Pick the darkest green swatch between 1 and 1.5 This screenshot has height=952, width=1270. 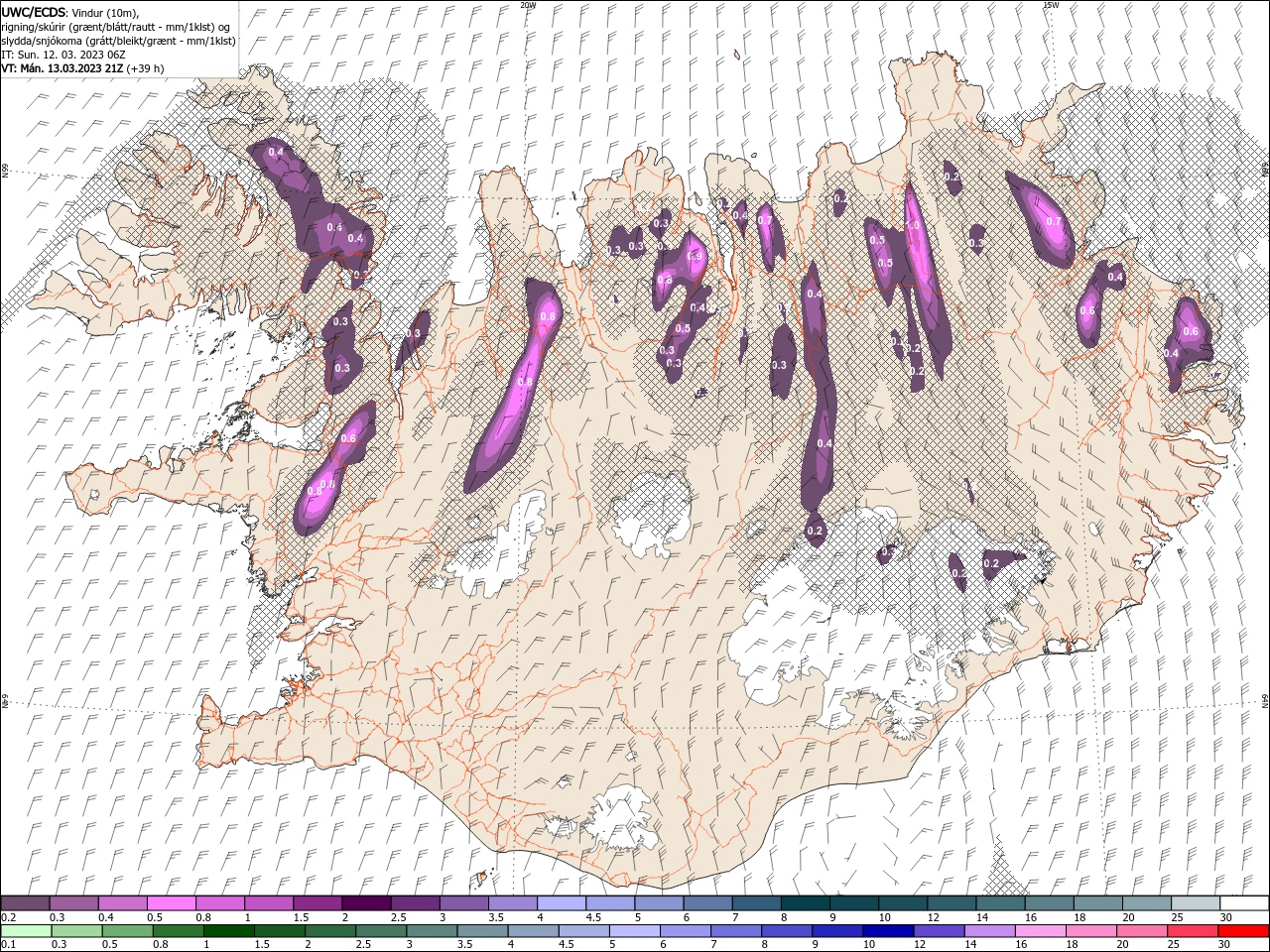pos(228,931)
